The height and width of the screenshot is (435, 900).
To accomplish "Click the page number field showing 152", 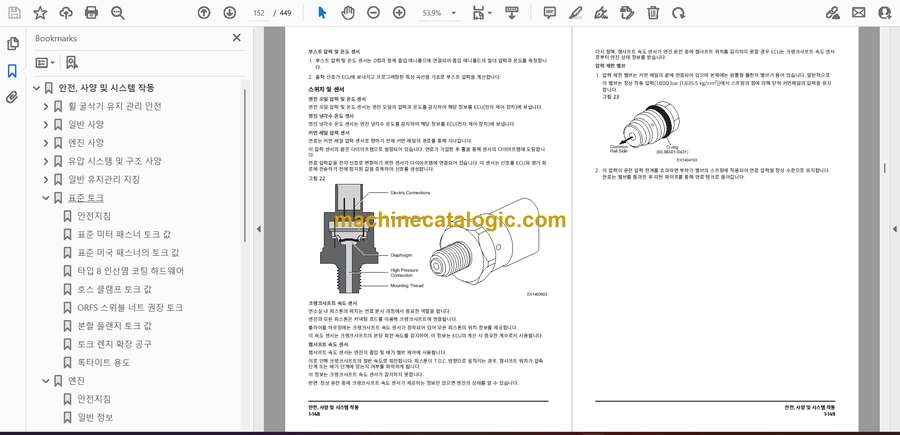I will [259, 13].
